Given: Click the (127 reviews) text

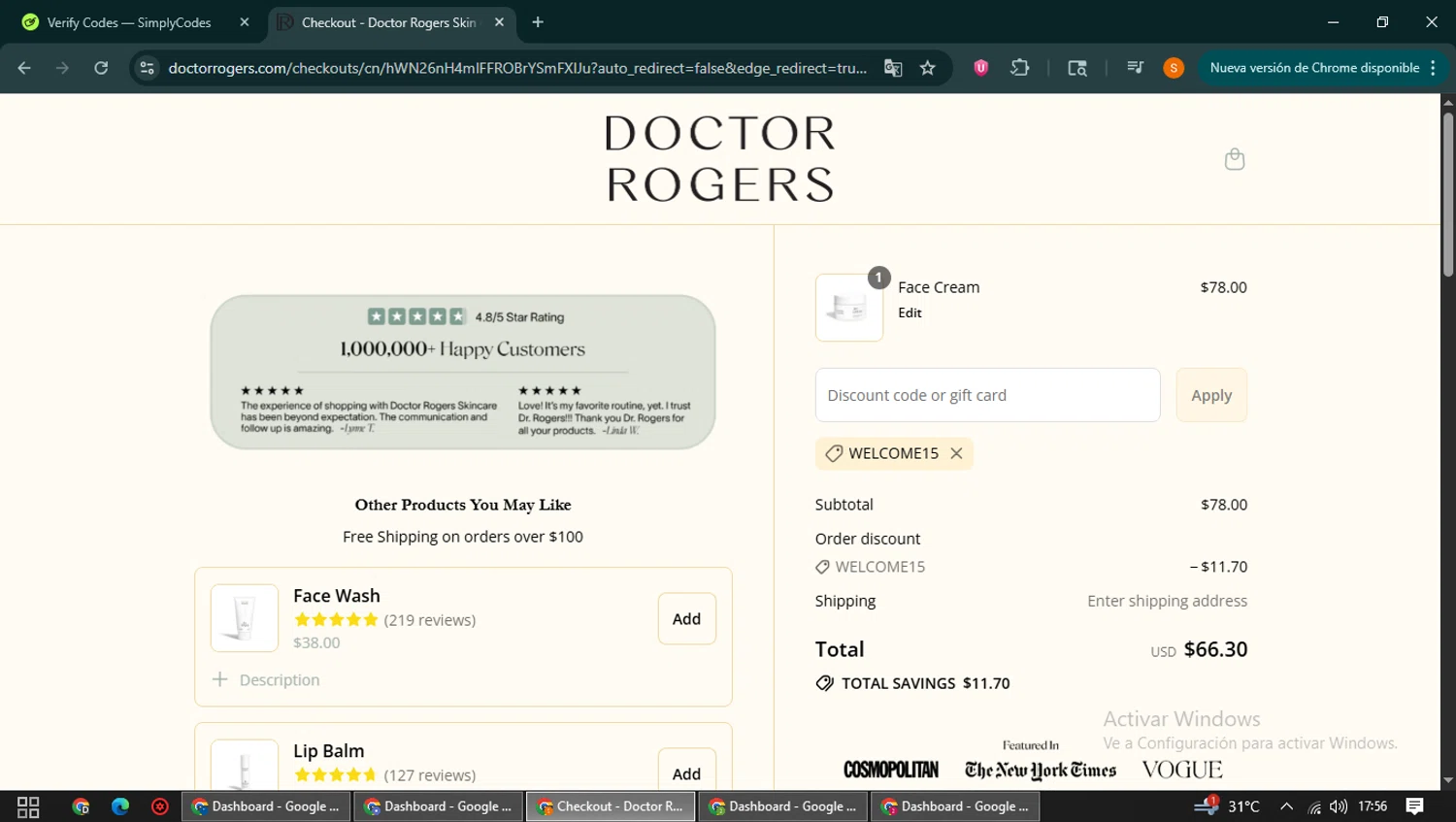Looking at the screenshot, I should 430,775.
